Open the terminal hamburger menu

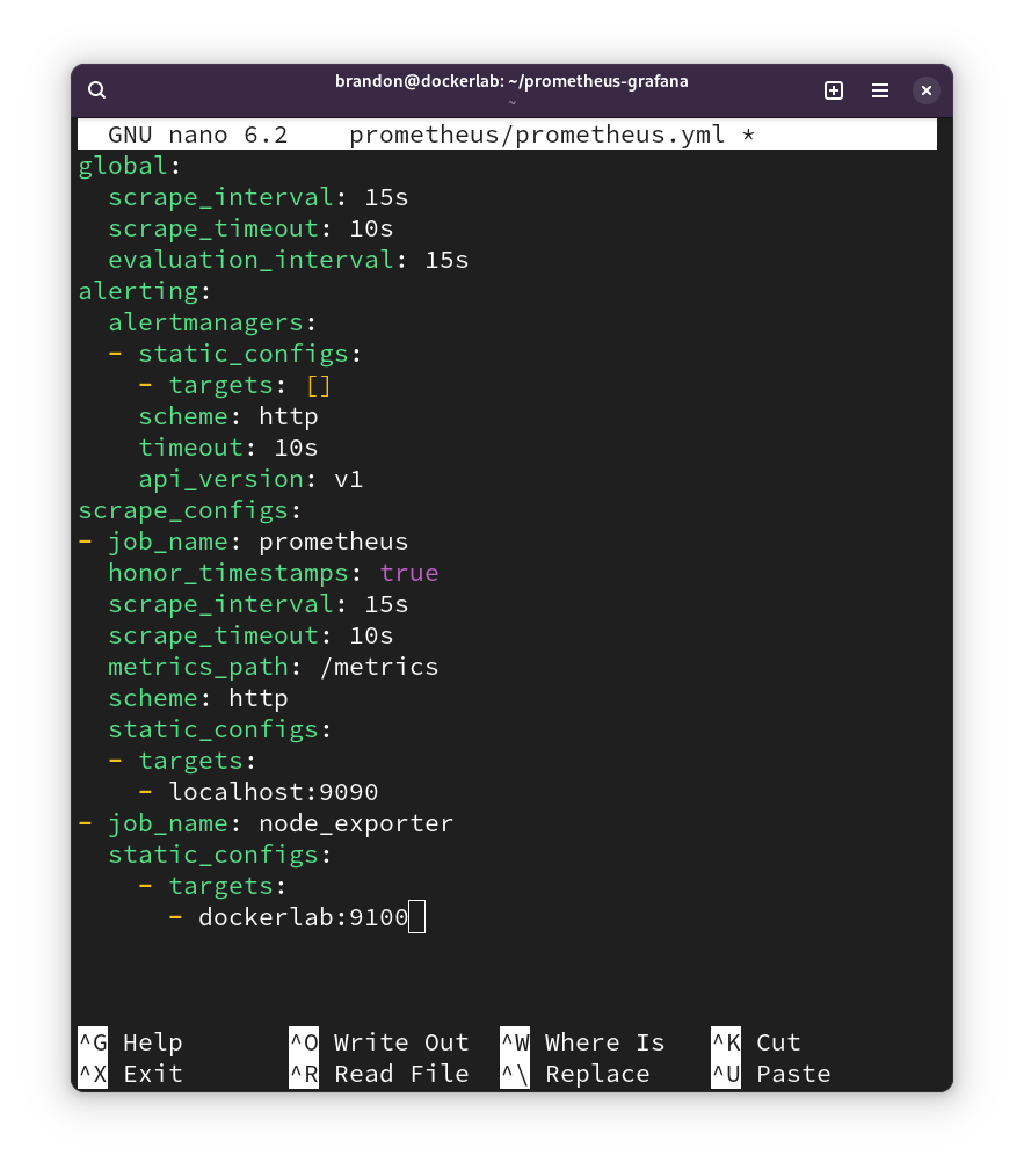pyautogui.click(x=879, y=89)
